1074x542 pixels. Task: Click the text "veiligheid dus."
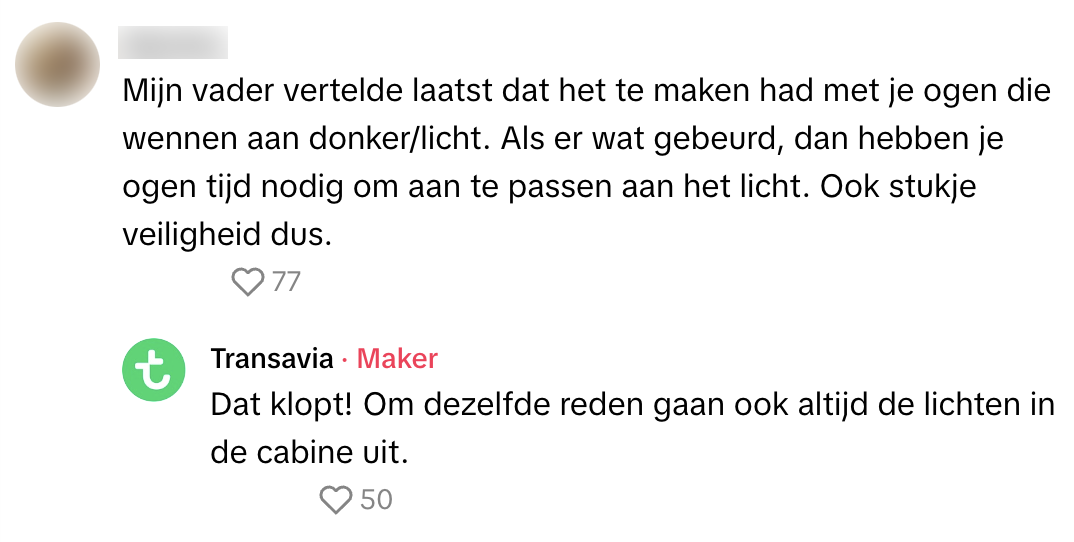point(226,234)
